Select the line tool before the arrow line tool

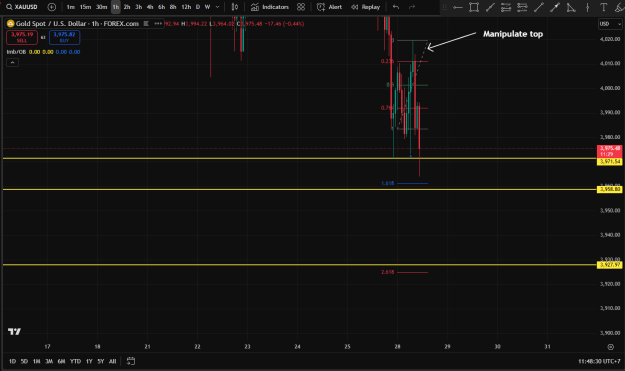coord(539,7)
